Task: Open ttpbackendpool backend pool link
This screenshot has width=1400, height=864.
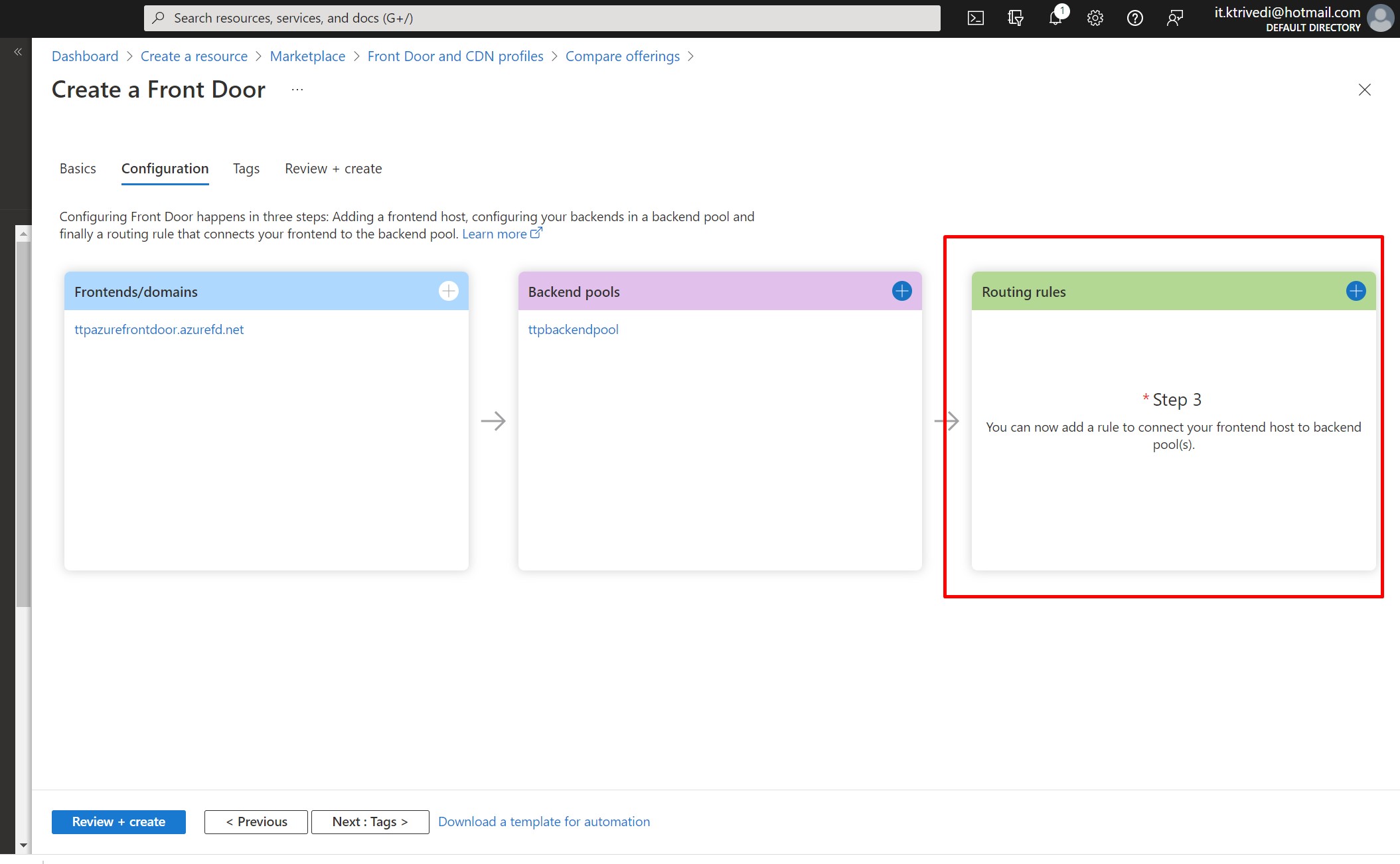Action: [573, 329]
